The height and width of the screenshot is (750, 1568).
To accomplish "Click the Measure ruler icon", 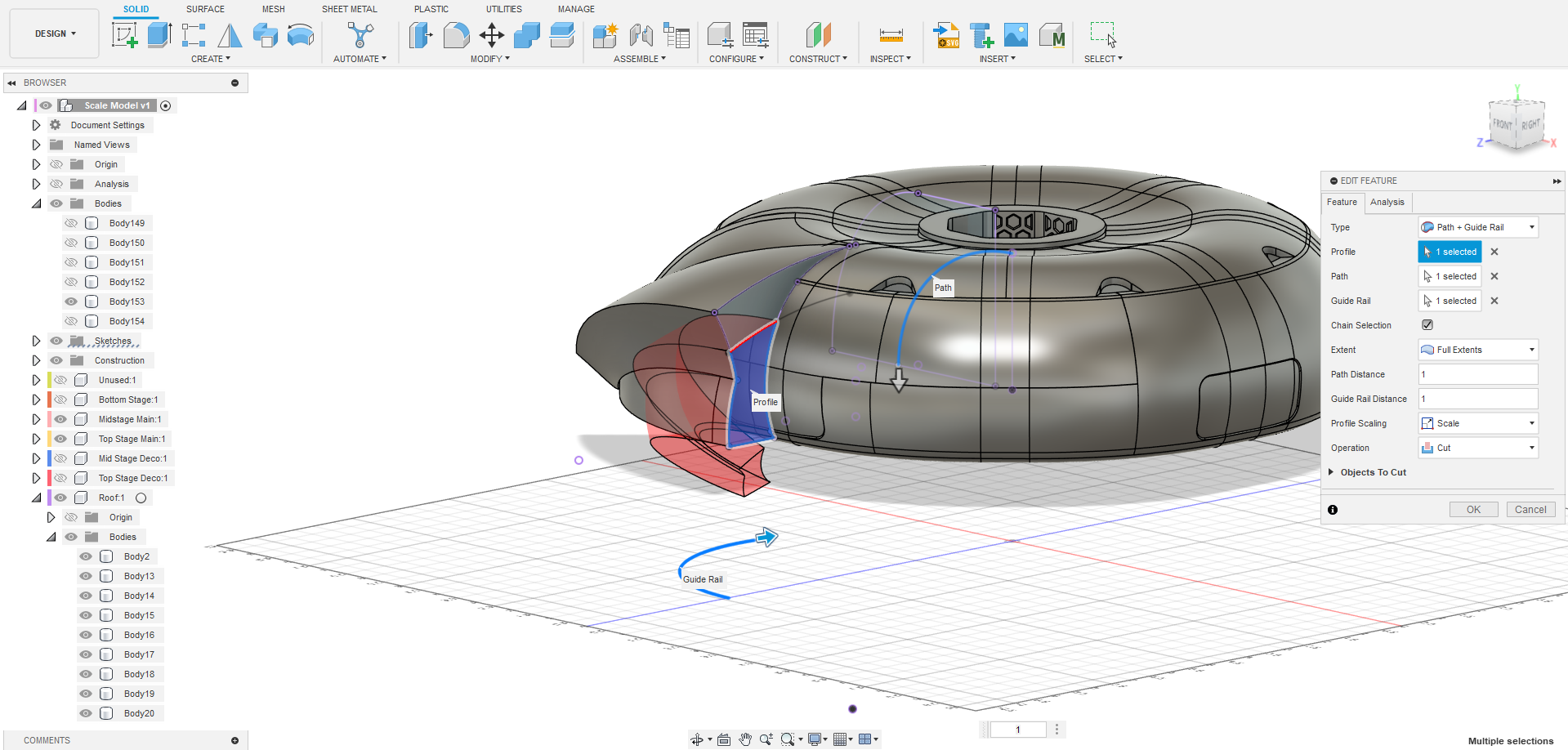I will [891, 35].
